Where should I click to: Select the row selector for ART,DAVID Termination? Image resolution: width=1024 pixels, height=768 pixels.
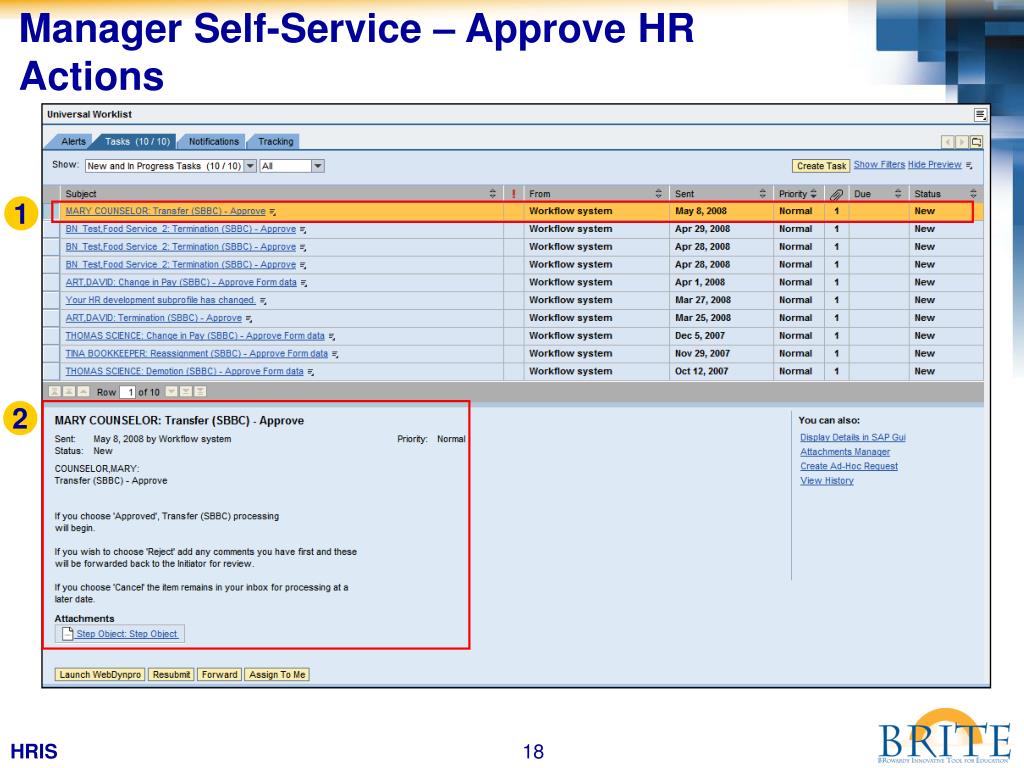pos(52,318)
